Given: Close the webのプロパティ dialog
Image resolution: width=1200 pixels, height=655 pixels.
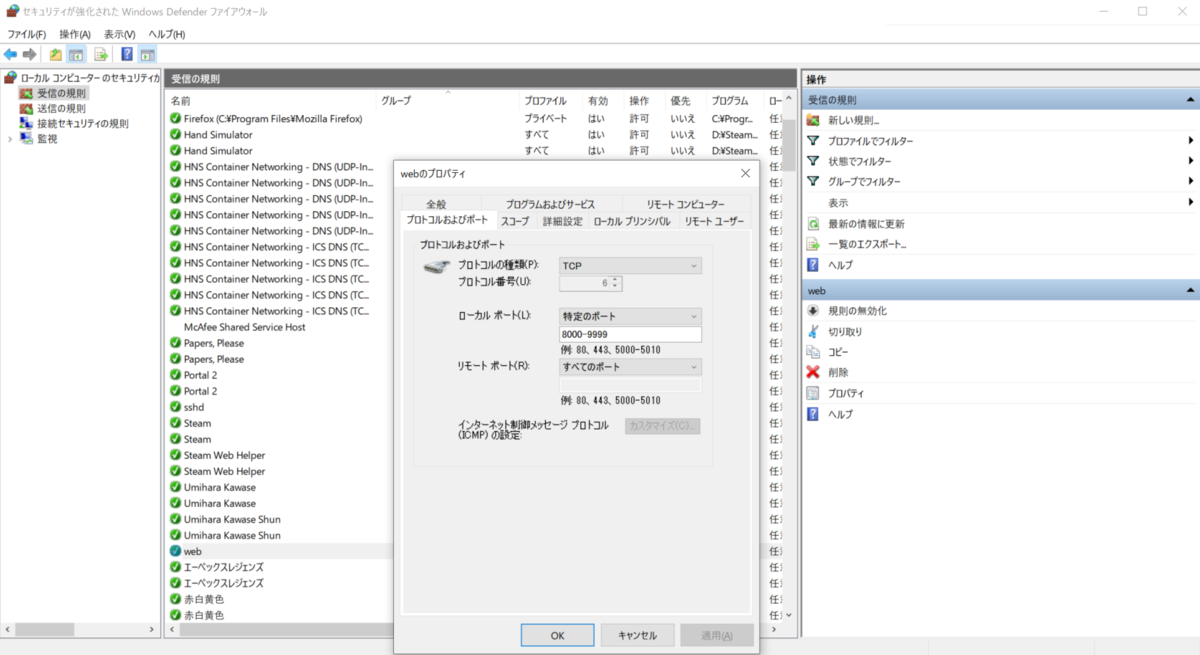Looking at the screenshot, I should [745, 173].
